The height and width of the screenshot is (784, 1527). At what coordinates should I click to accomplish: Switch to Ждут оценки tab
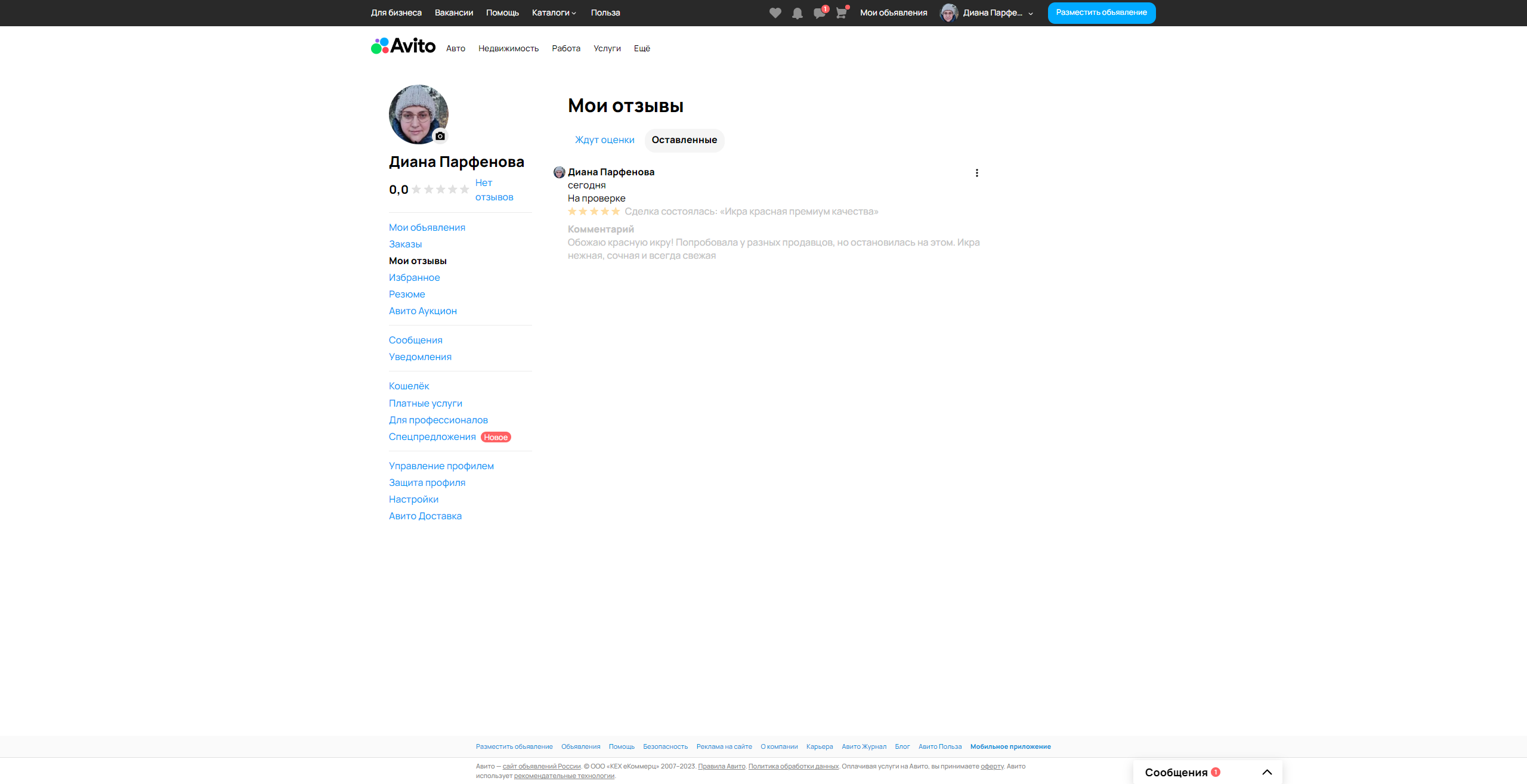(x=604, y=140)
